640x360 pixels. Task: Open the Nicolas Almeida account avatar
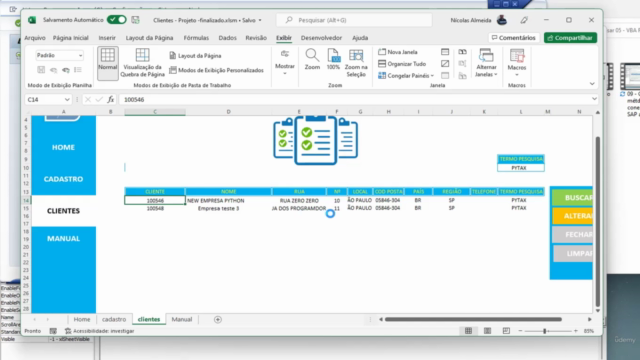click(x=502, y=20)
